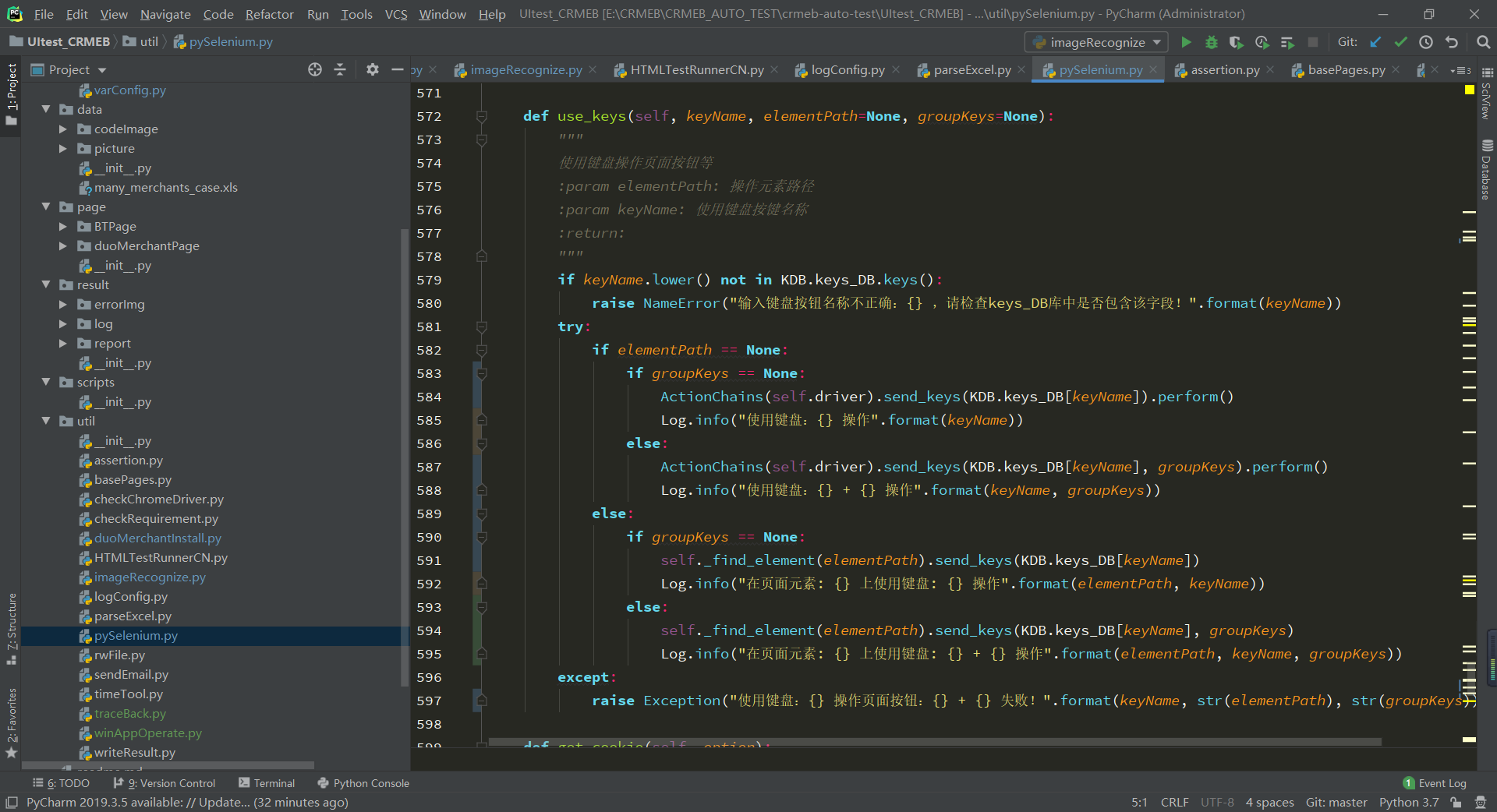Run the imageRecognize configuration
This screenshot has height=812, width=1497.
(1186, 42)
